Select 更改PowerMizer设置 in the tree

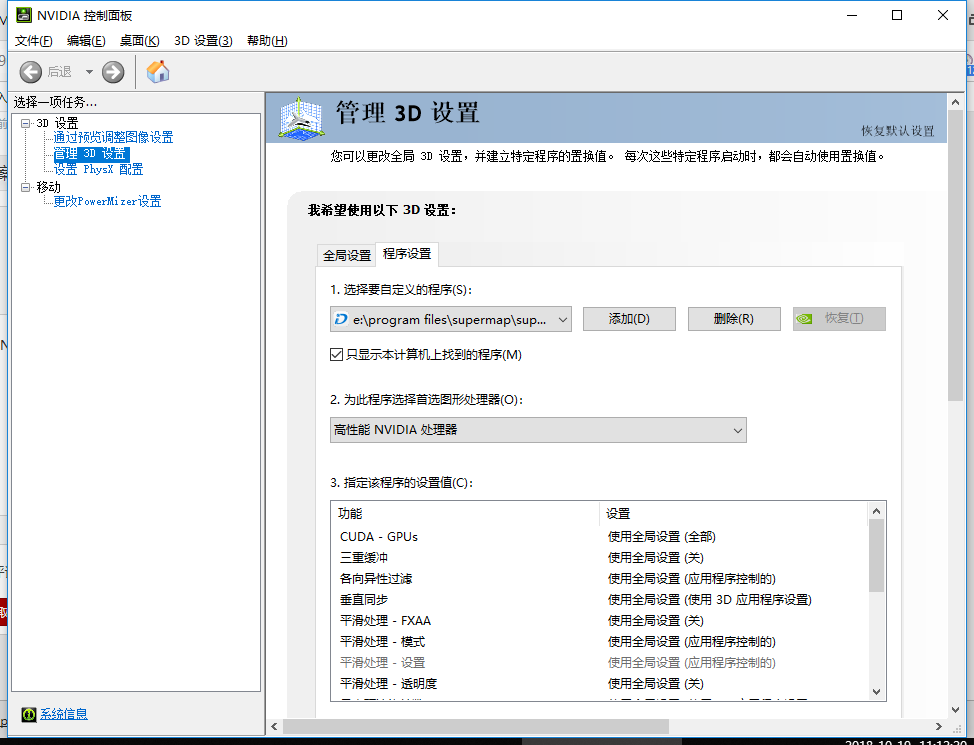click(x=107, y=201)
